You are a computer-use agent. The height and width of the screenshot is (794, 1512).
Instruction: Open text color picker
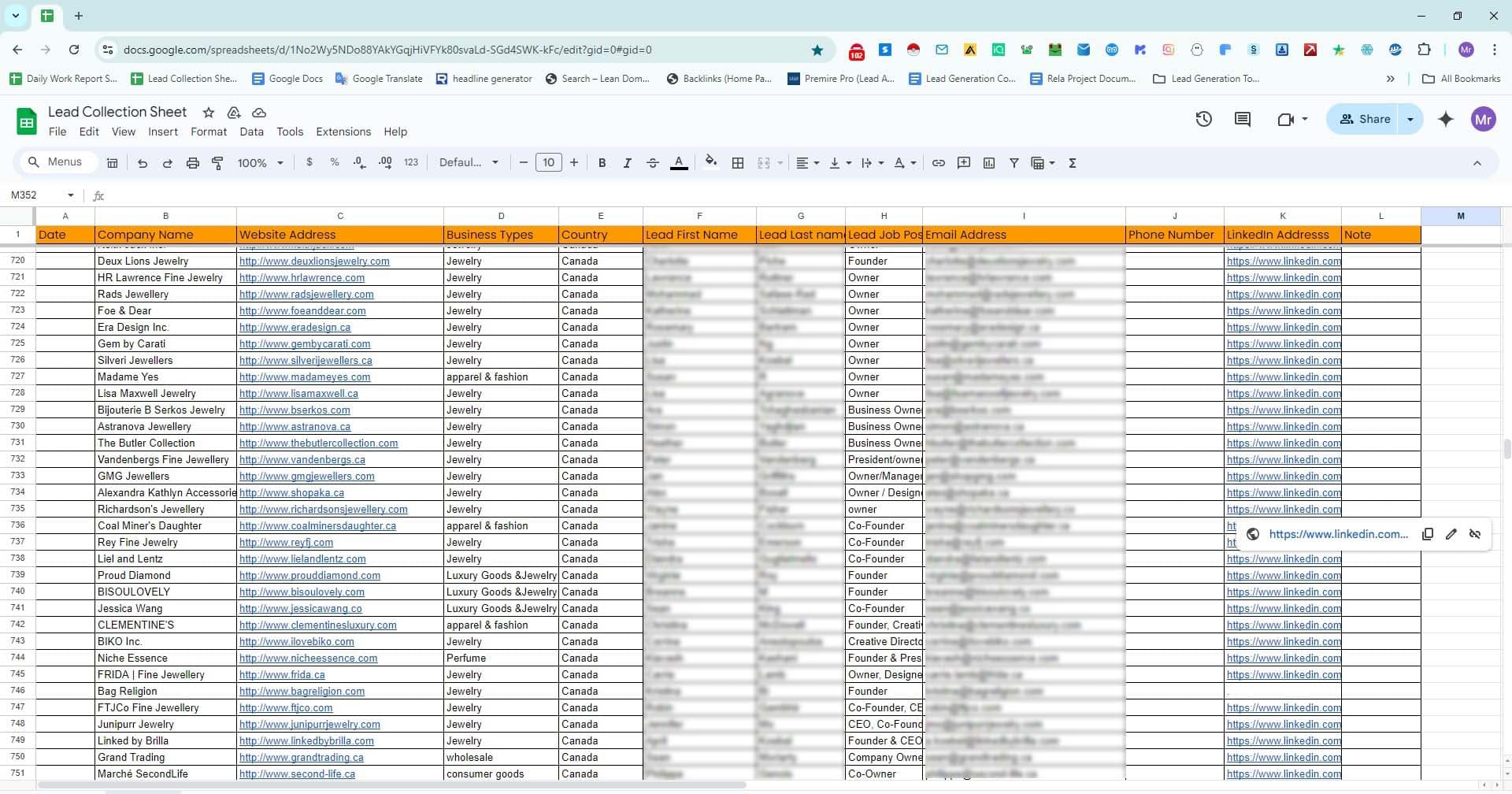679,163
